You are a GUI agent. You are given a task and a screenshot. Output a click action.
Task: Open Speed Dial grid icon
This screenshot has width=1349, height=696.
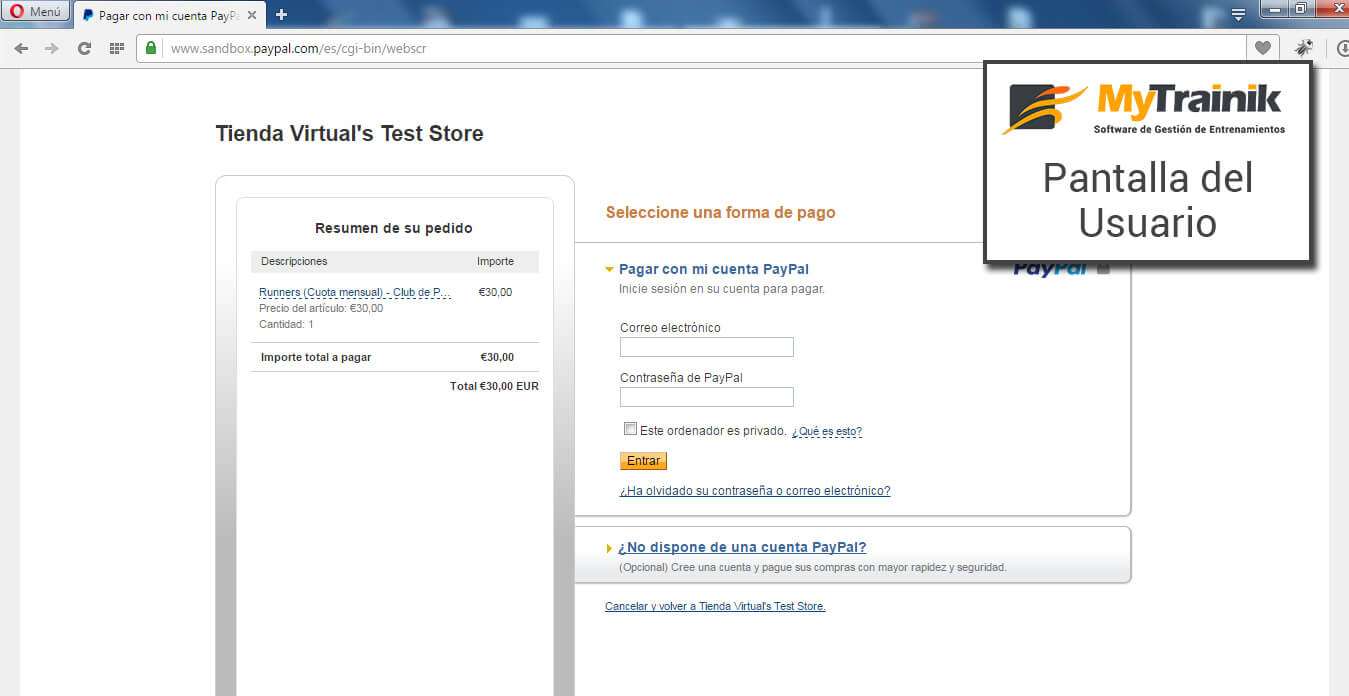pos(117,48)
